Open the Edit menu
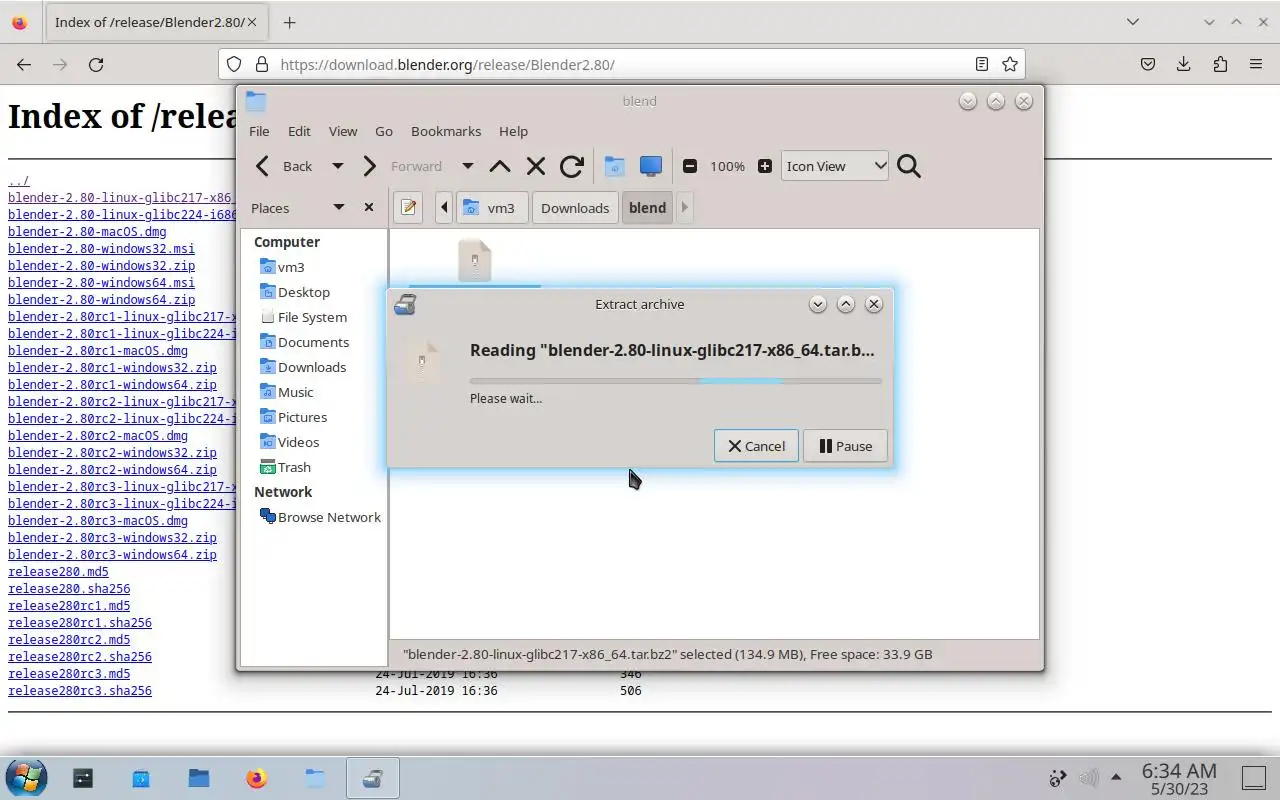The height and width of the screenshot is (800, 1280). click(299, 131)
